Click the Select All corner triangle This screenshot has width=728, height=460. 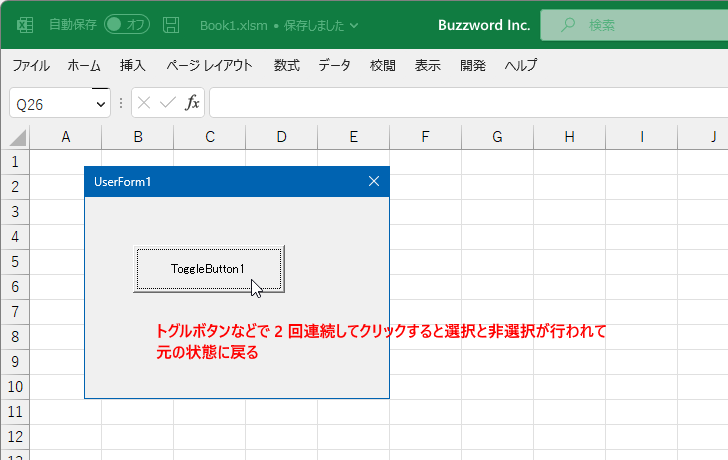point(18,137)
